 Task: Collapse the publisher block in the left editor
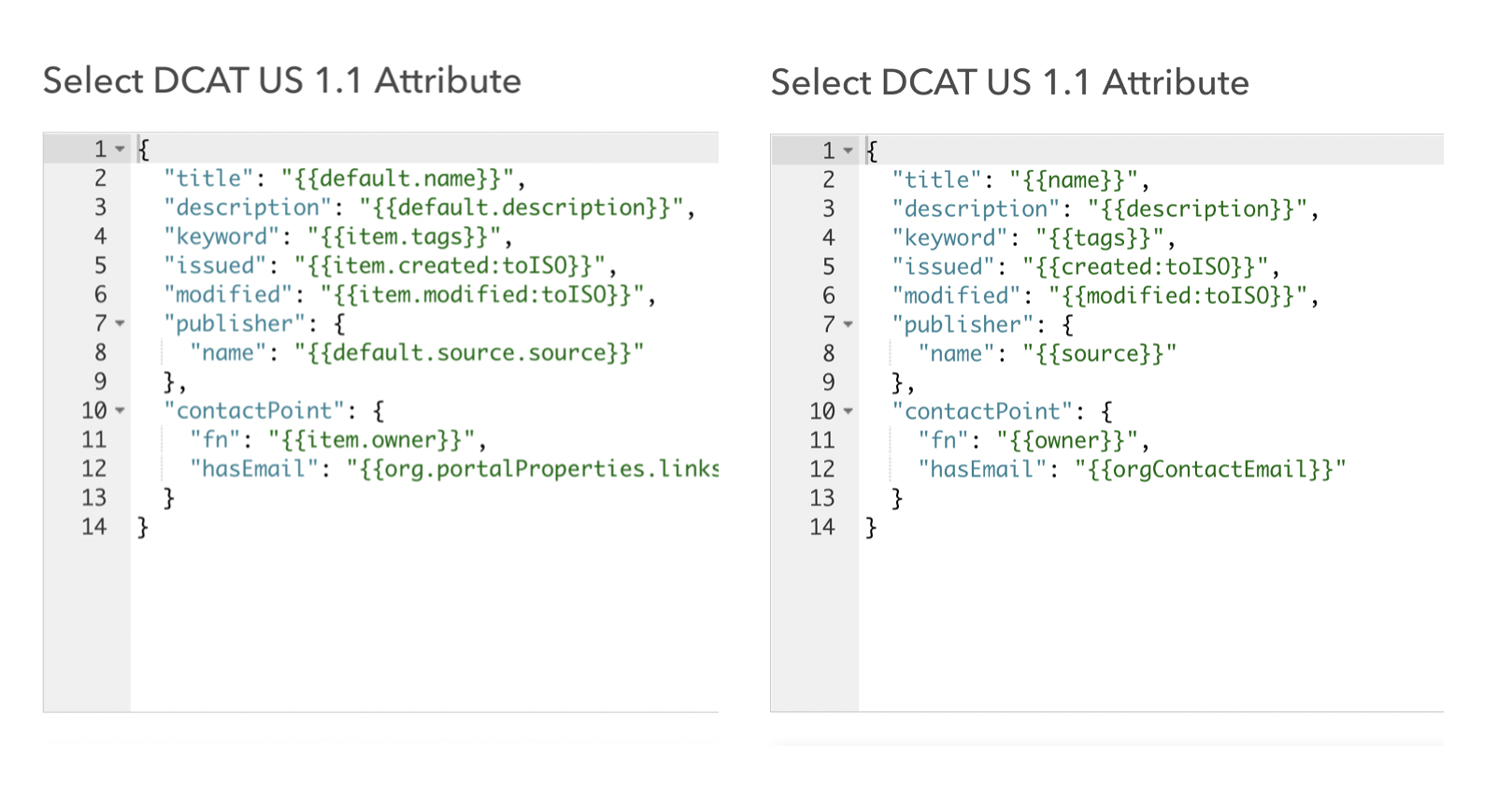tap(119, 323)
